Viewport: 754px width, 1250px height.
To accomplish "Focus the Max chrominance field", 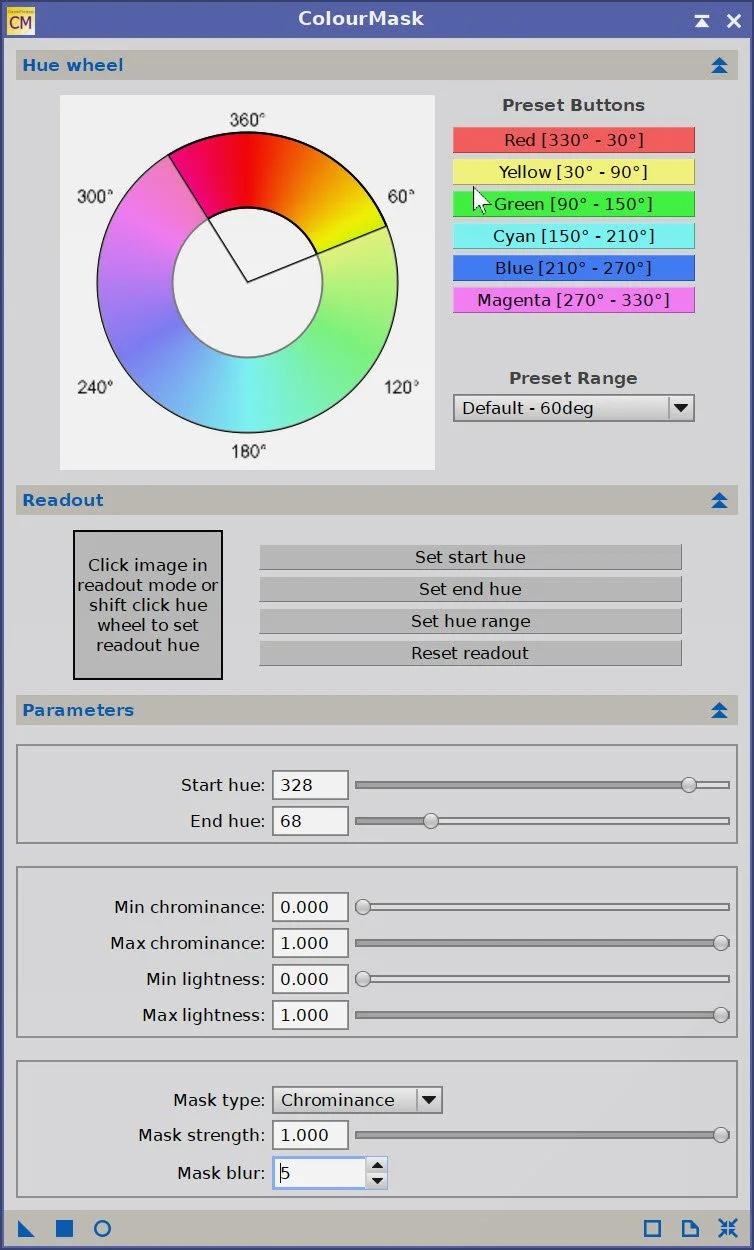I will (x=310, y=943).
